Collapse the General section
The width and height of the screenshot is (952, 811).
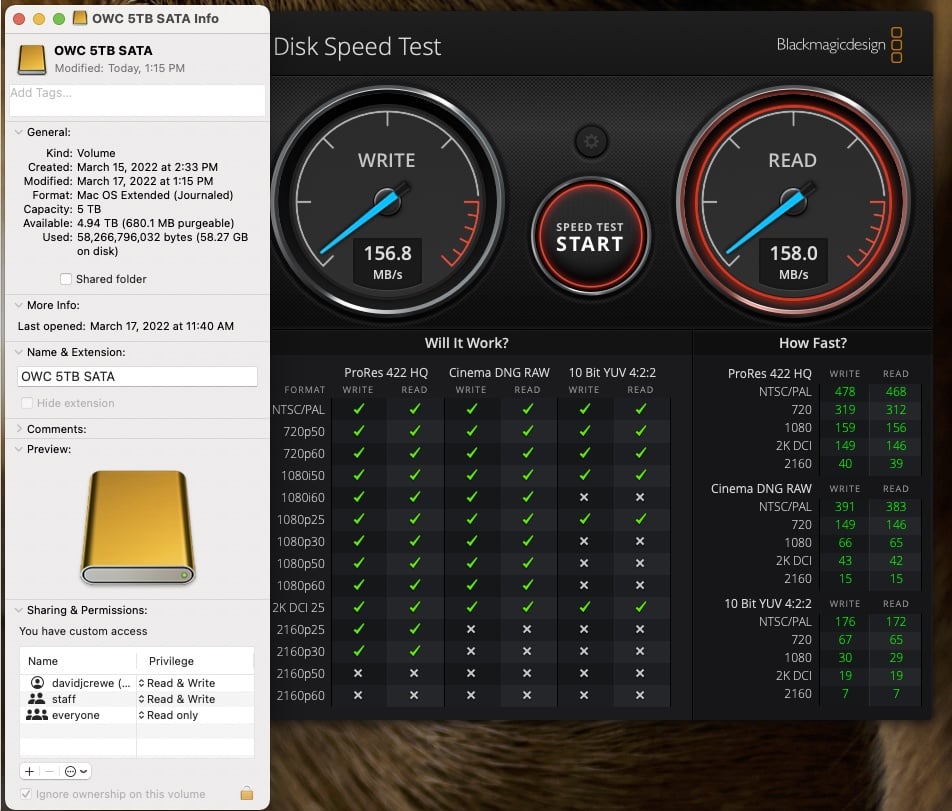pyautogui.click(x=18, y=132)
